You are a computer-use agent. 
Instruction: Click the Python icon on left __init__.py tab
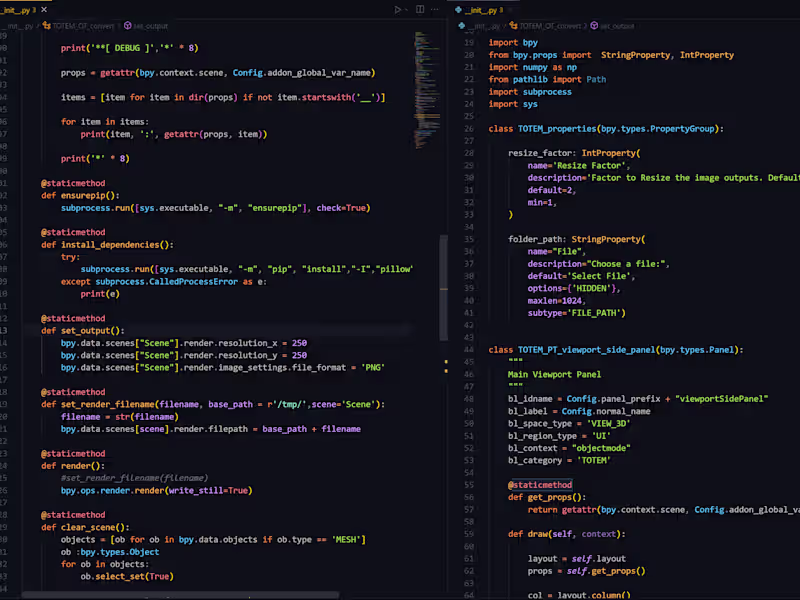pos(3,9)
